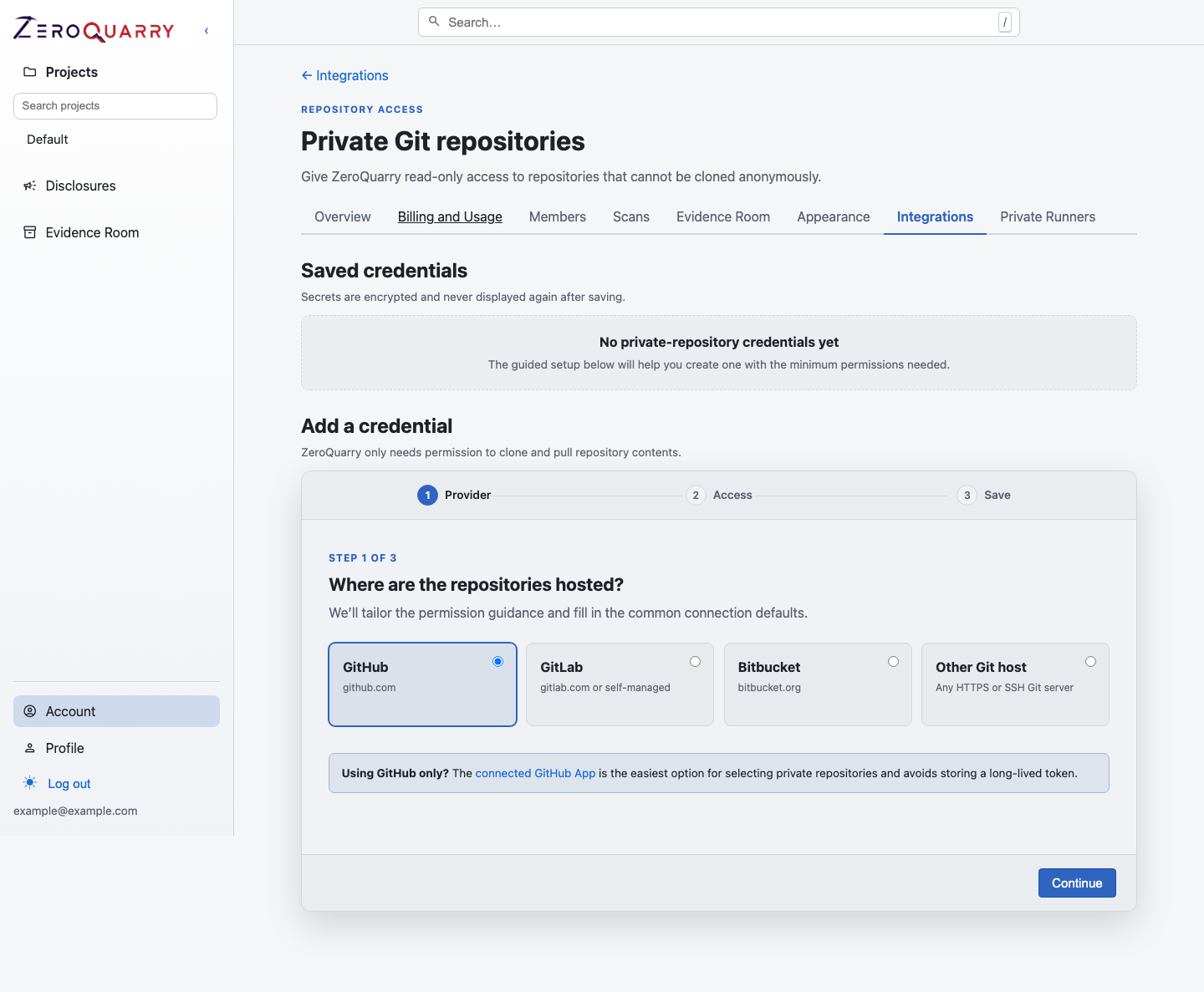Screen dimensions: 1204x992
Task: Open the connected GitHub App link
Action: pyautogui.click(x=535, y=773)
